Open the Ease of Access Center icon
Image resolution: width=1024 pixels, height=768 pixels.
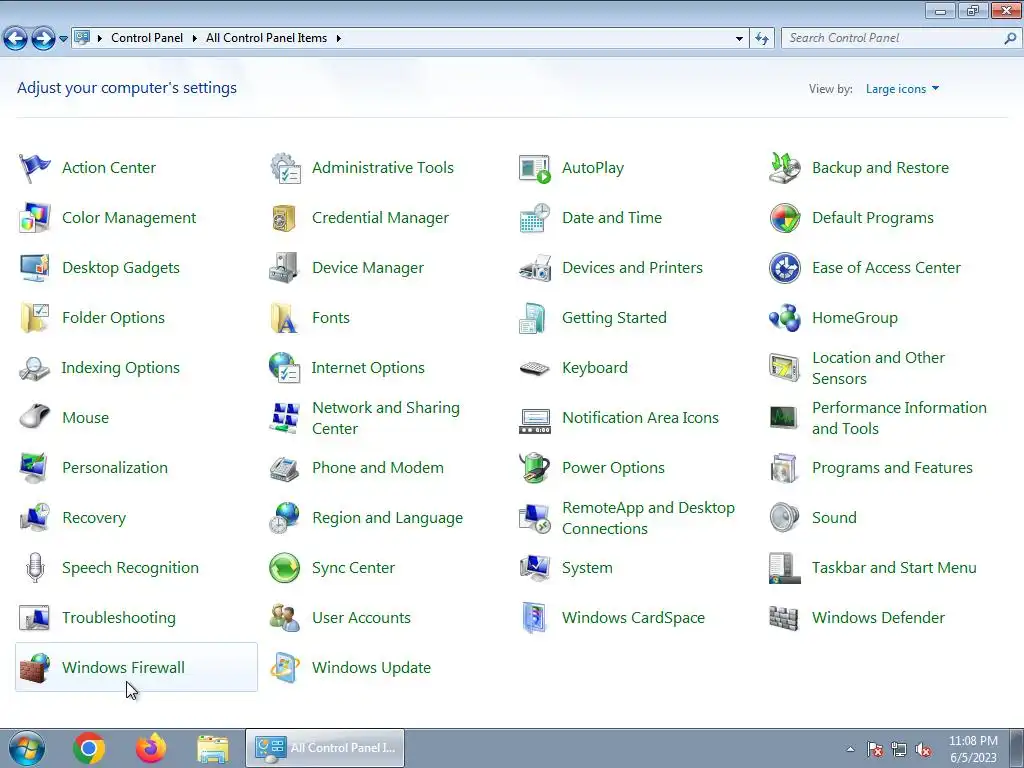click(784, 268)
